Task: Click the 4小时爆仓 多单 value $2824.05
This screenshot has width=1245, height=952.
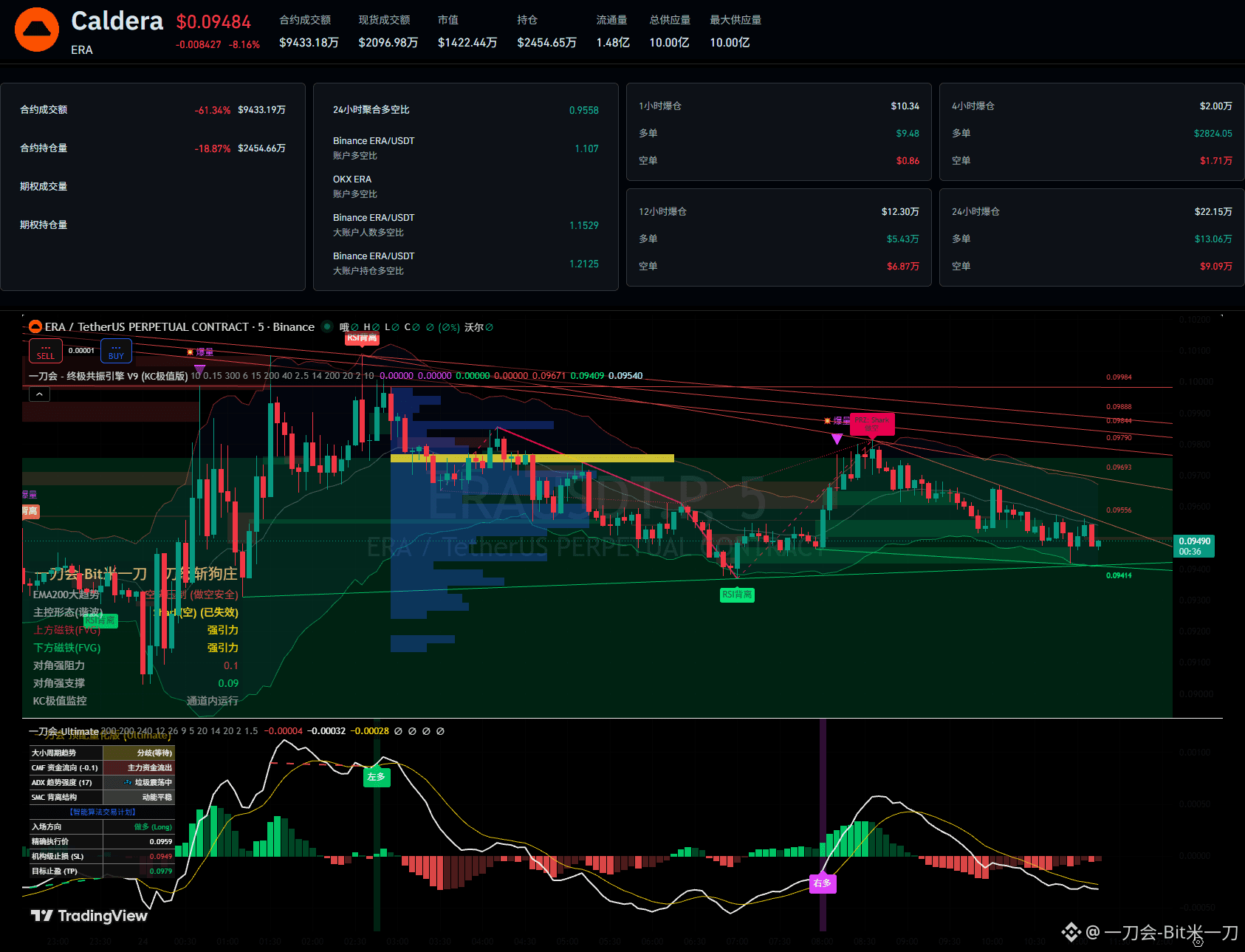Action: pyautogui.click(x=1213, y=134)
